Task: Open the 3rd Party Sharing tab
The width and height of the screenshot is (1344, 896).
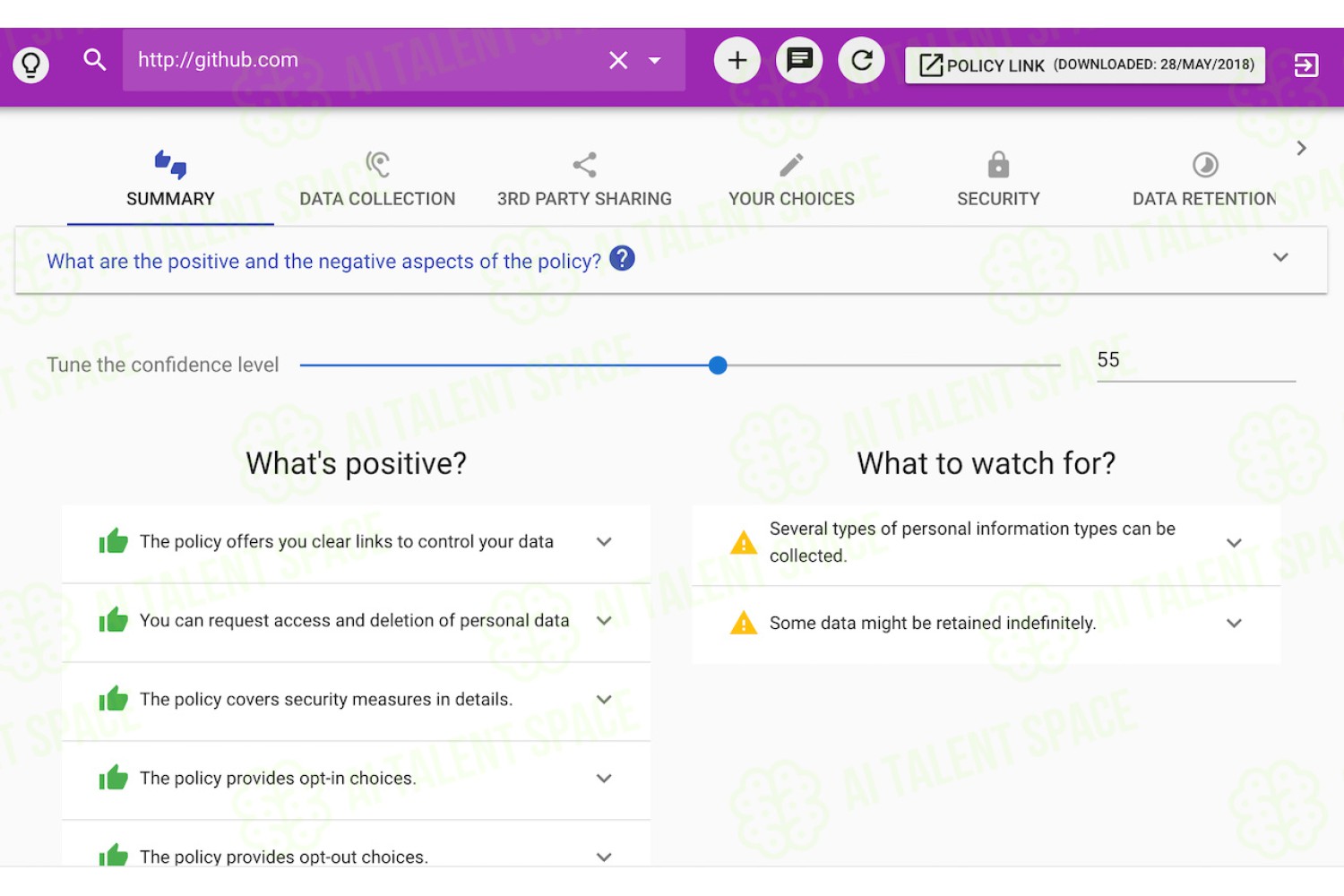Action: point(584,180)
